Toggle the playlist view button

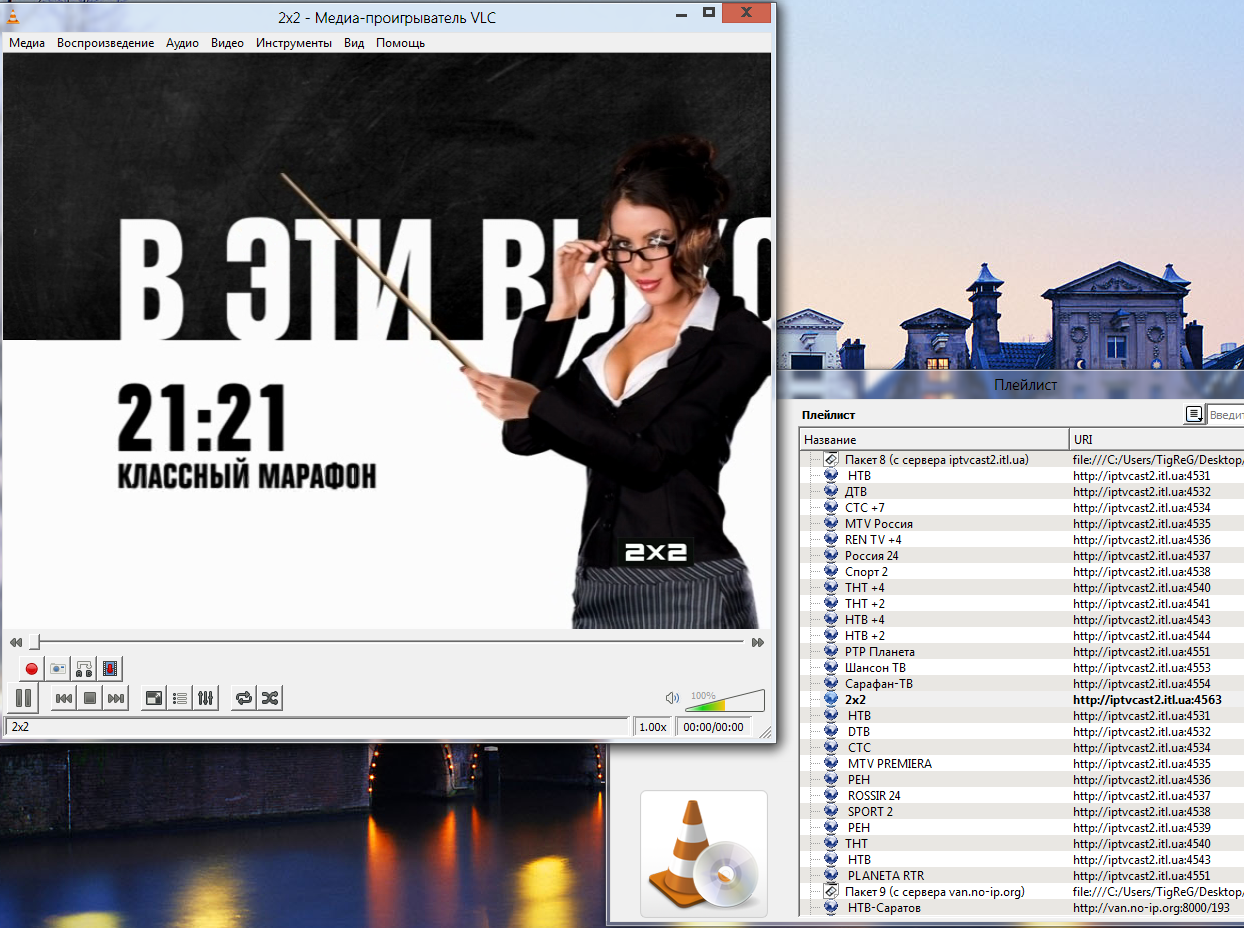point(180,698)
